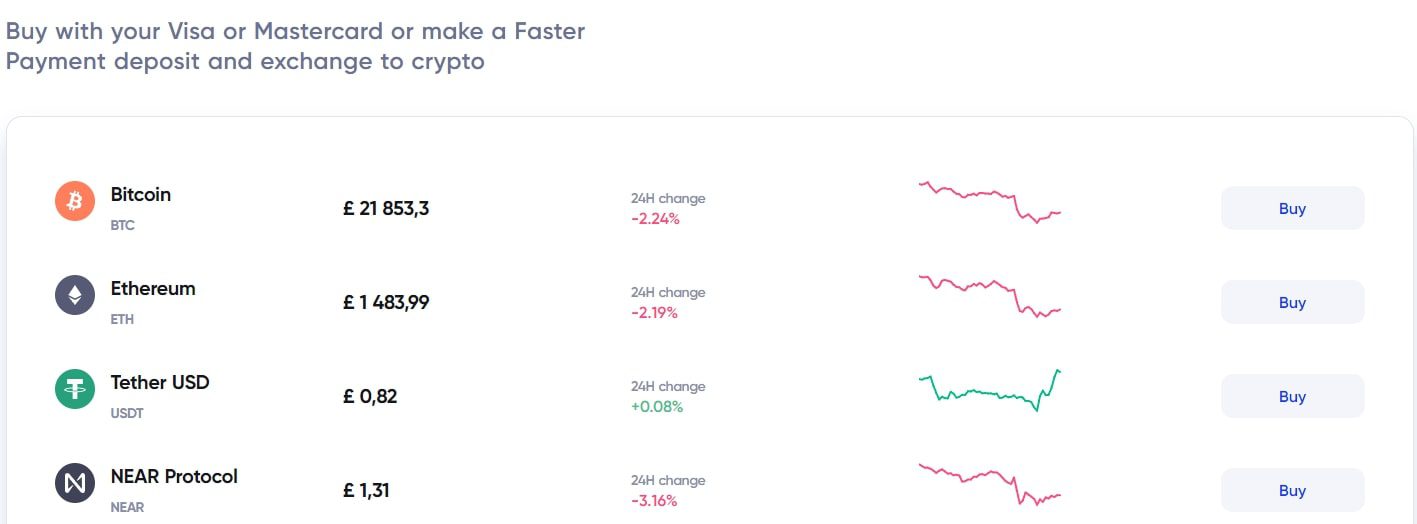Image resolution: width=1417 pixels, height=524 pixels.
Task: Click the green Tether USD sparkline chart
Action: (989, 391)
